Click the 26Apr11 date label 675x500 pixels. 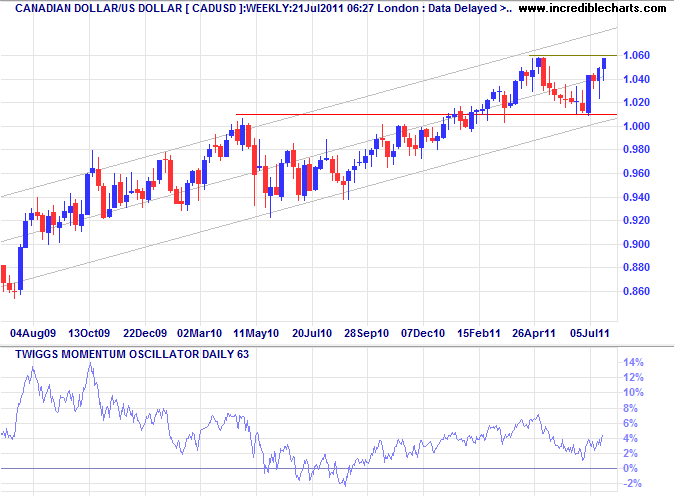coord(534,333)
